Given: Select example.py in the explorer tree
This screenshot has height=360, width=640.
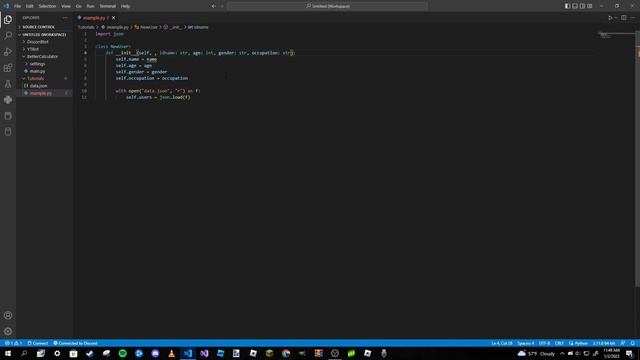Looking at the screenshot, I should tap(41, 93).
